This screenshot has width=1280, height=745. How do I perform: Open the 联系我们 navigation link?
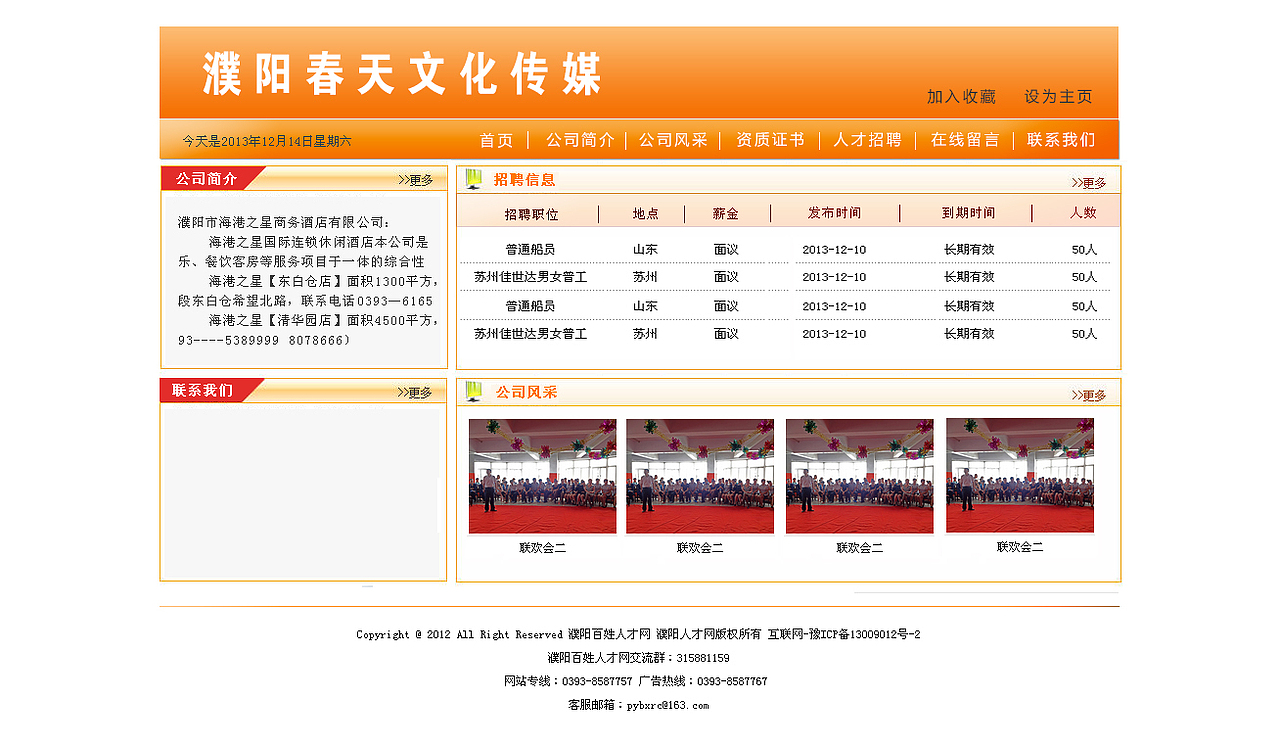point(1059,140)
